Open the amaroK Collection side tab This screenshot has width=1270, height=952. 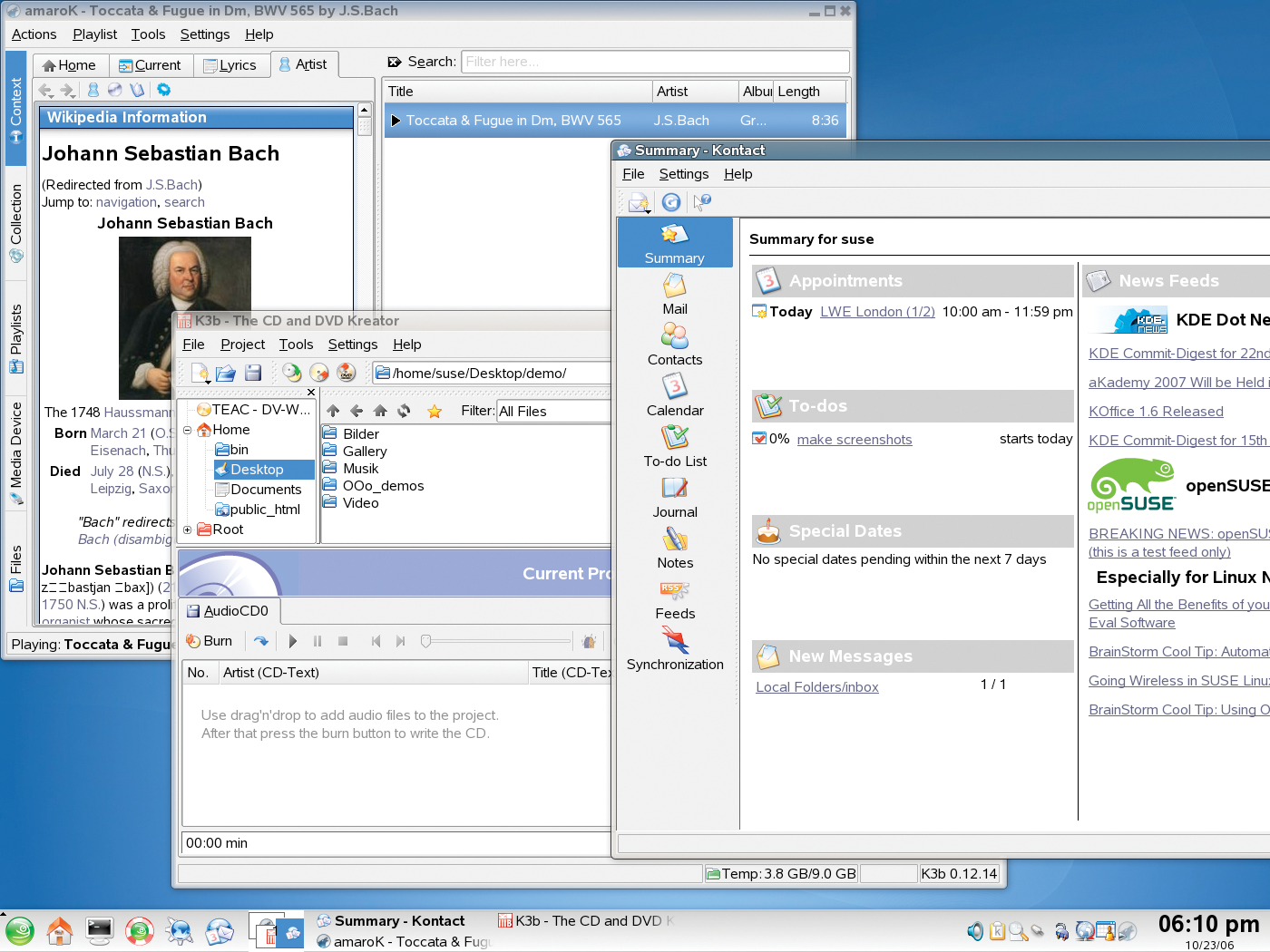16,223
